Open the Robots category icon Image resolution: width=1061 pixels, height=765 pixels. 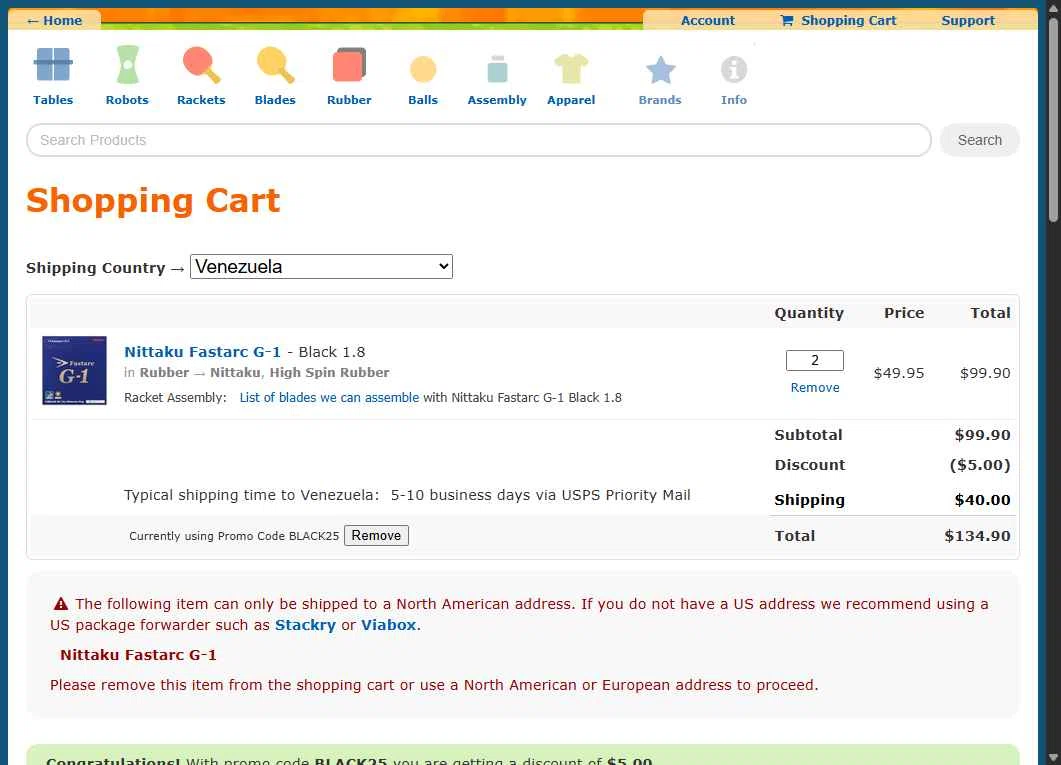point(127,65)
